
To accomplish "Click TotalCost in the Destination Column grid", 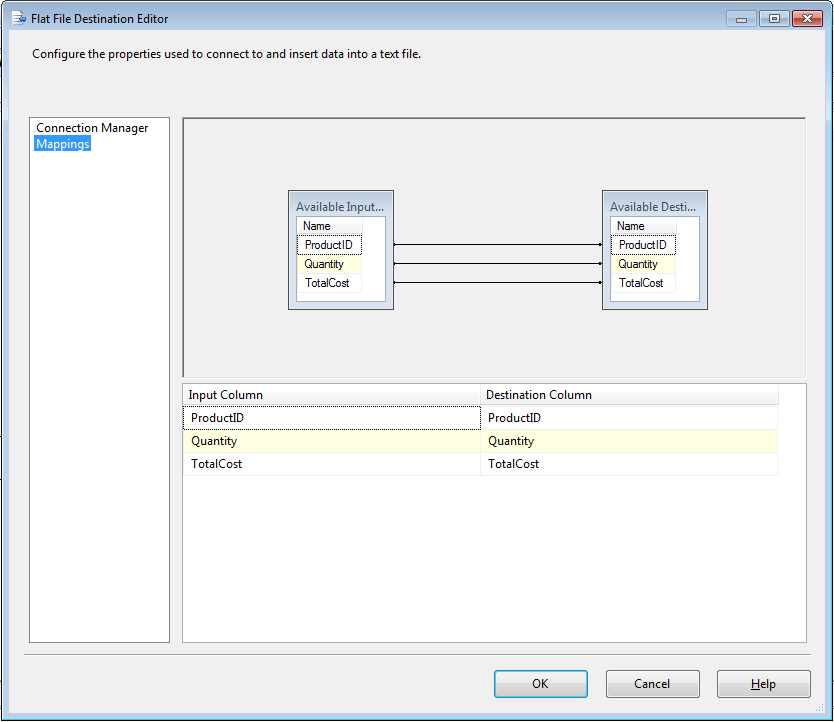I will (x=629, y=464).
